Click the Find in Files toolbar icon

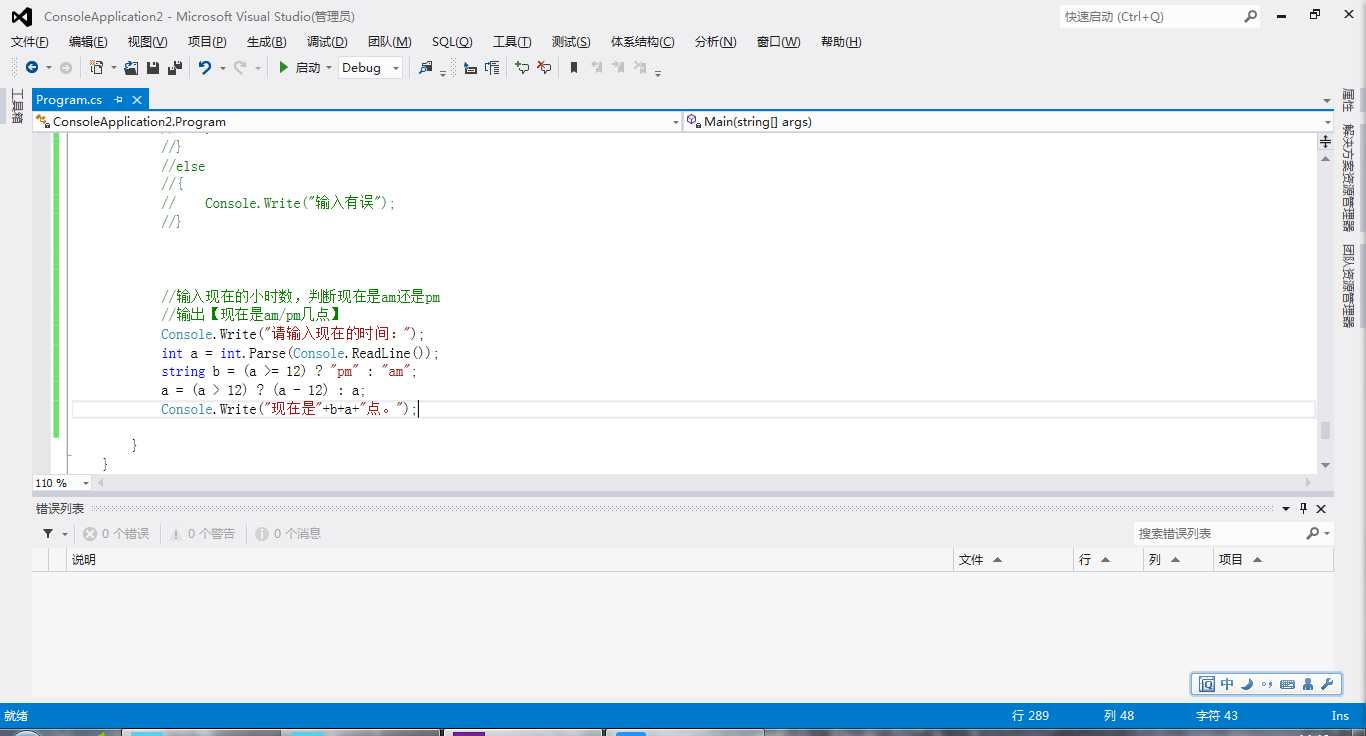tap(426, 68)
